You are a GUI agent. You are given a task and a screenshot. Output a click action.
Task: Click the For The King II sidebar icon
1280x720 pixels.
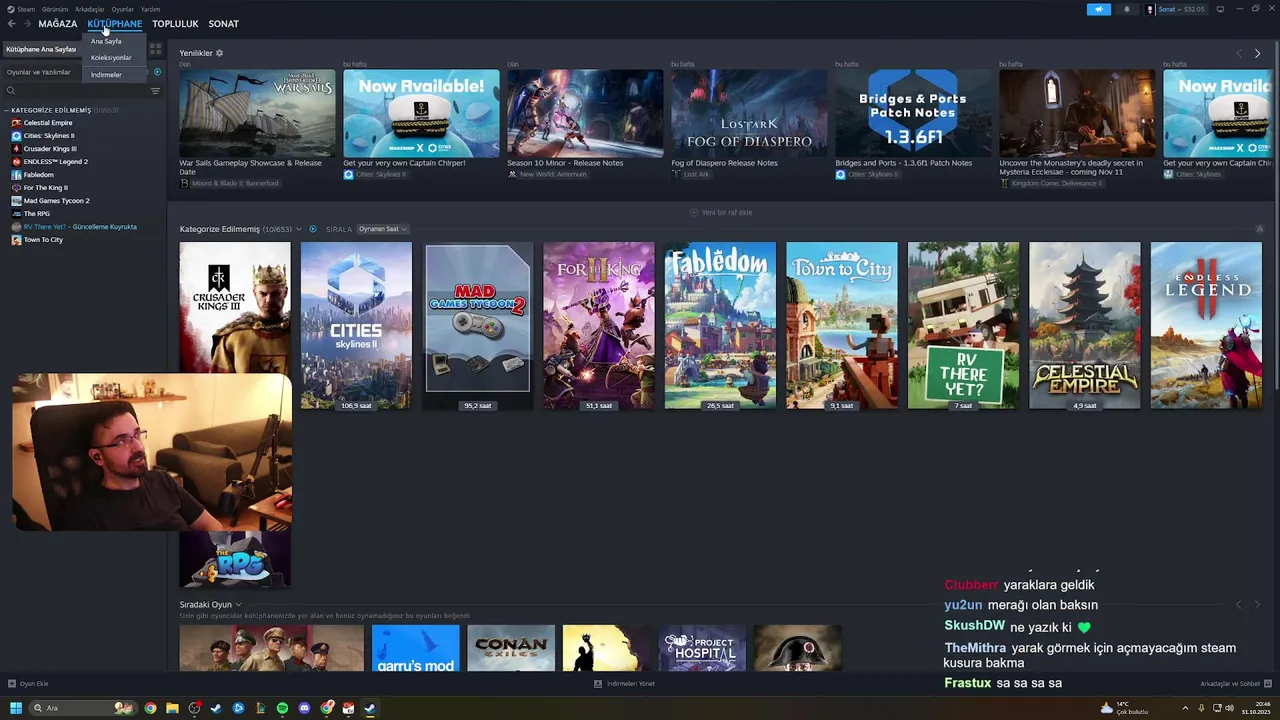16,188
